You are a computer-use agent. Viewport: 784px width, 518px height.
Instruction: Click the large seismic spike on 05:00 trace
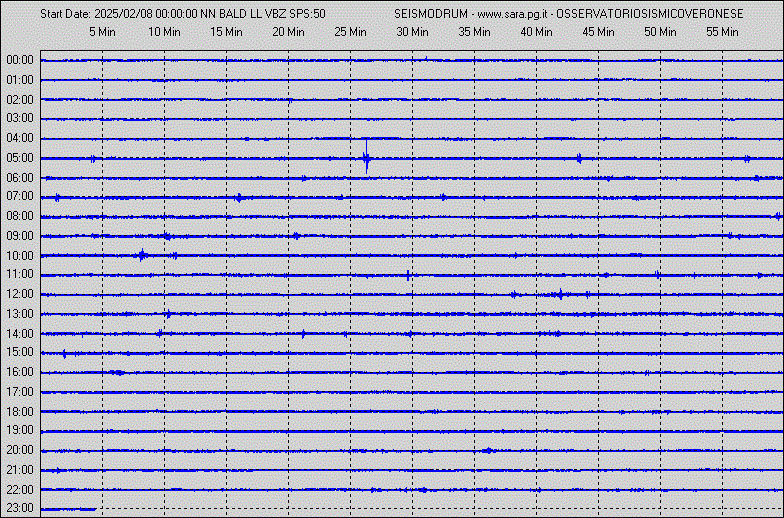point(366,157)
